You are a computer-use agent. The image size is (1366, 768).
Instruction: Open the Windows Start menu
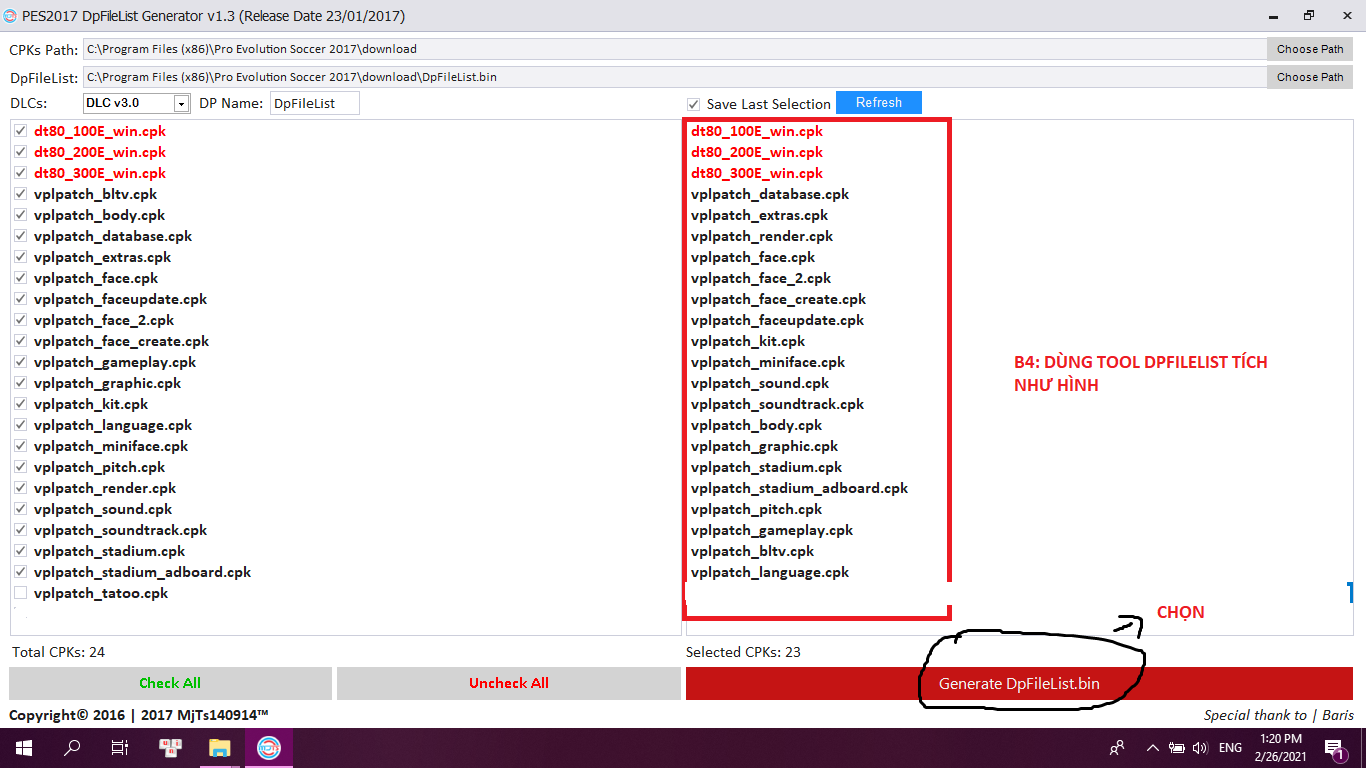22,747
